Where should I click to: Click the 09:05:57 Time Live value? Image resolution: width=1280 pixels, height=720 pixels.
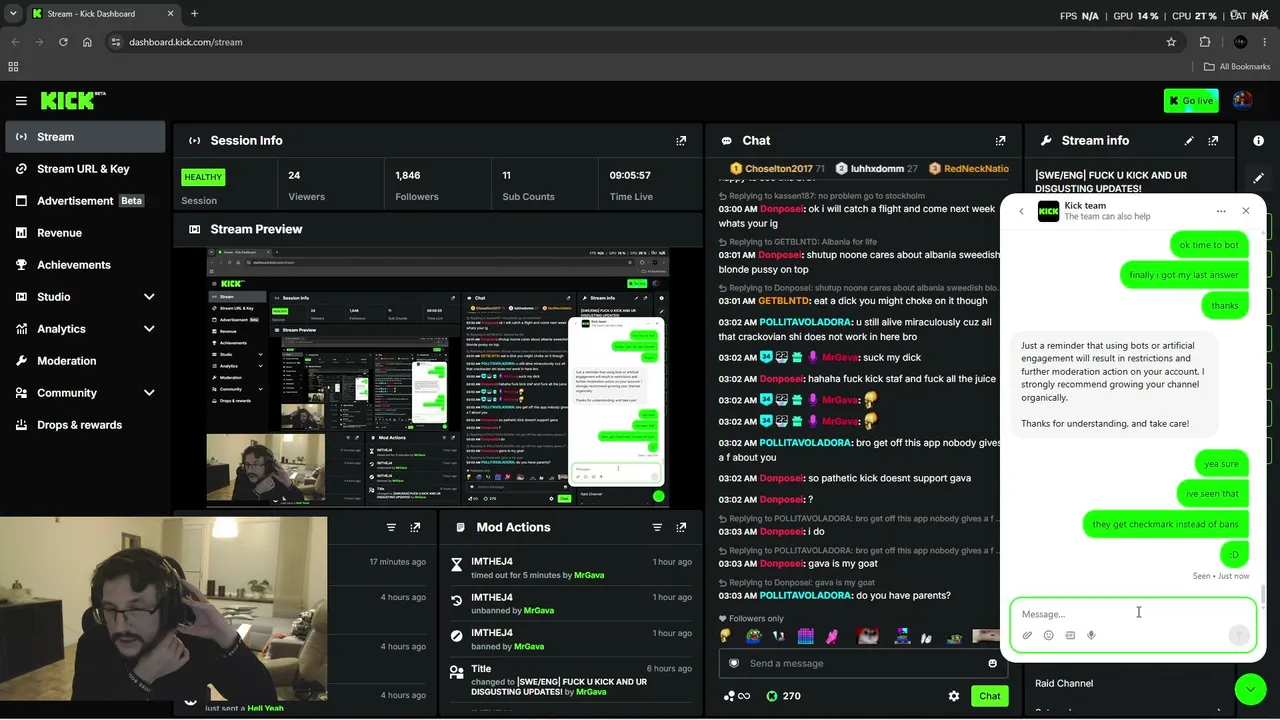[630, 175]
